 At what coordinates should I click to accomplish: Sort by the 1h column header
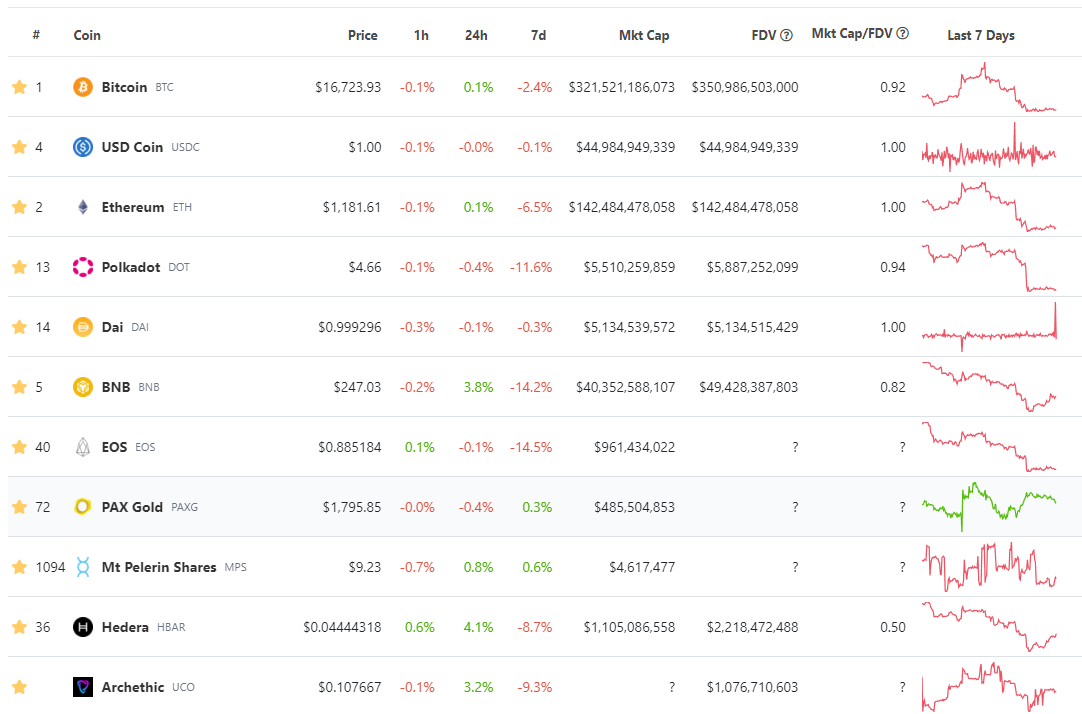coord(421,35)
